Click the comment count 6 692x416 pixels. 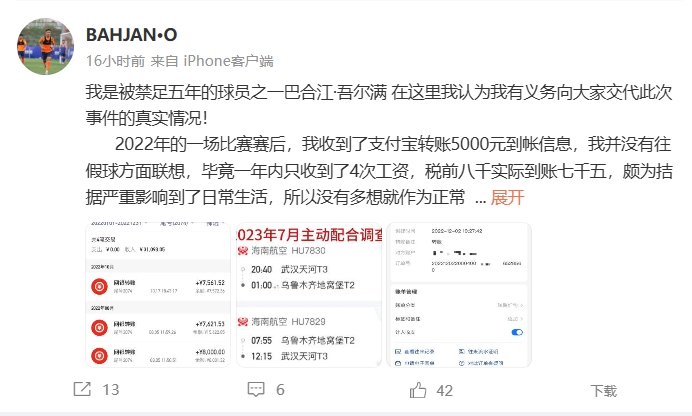(x=280, y=390)
